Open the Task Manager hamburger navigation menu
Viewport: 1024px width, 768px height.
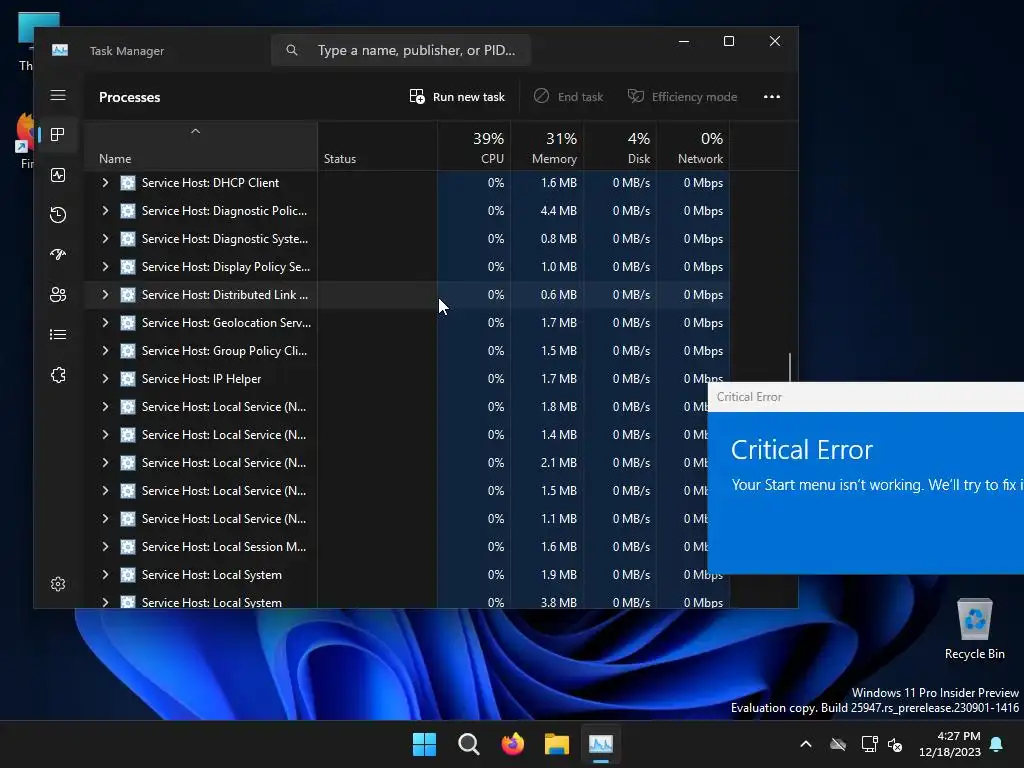(58, 95)
